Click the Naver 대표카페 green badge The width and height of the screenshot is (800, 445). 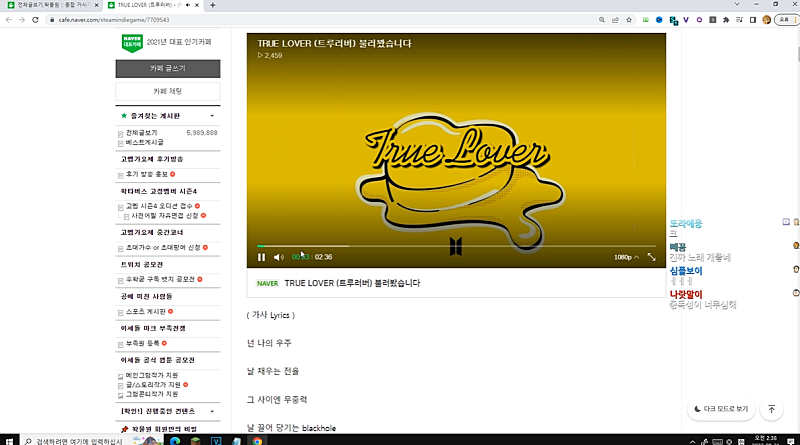[132, 43]
